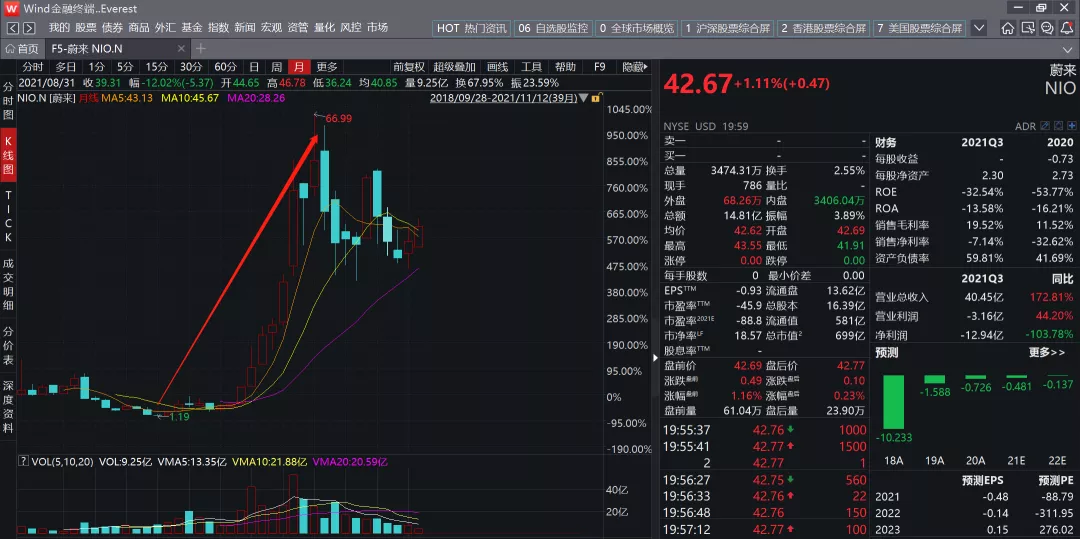The height and width of the screenshot is (539, 1080).
Task: Open the 工具 tools menu in chart toolbar
Action: [x=531, y=67]
